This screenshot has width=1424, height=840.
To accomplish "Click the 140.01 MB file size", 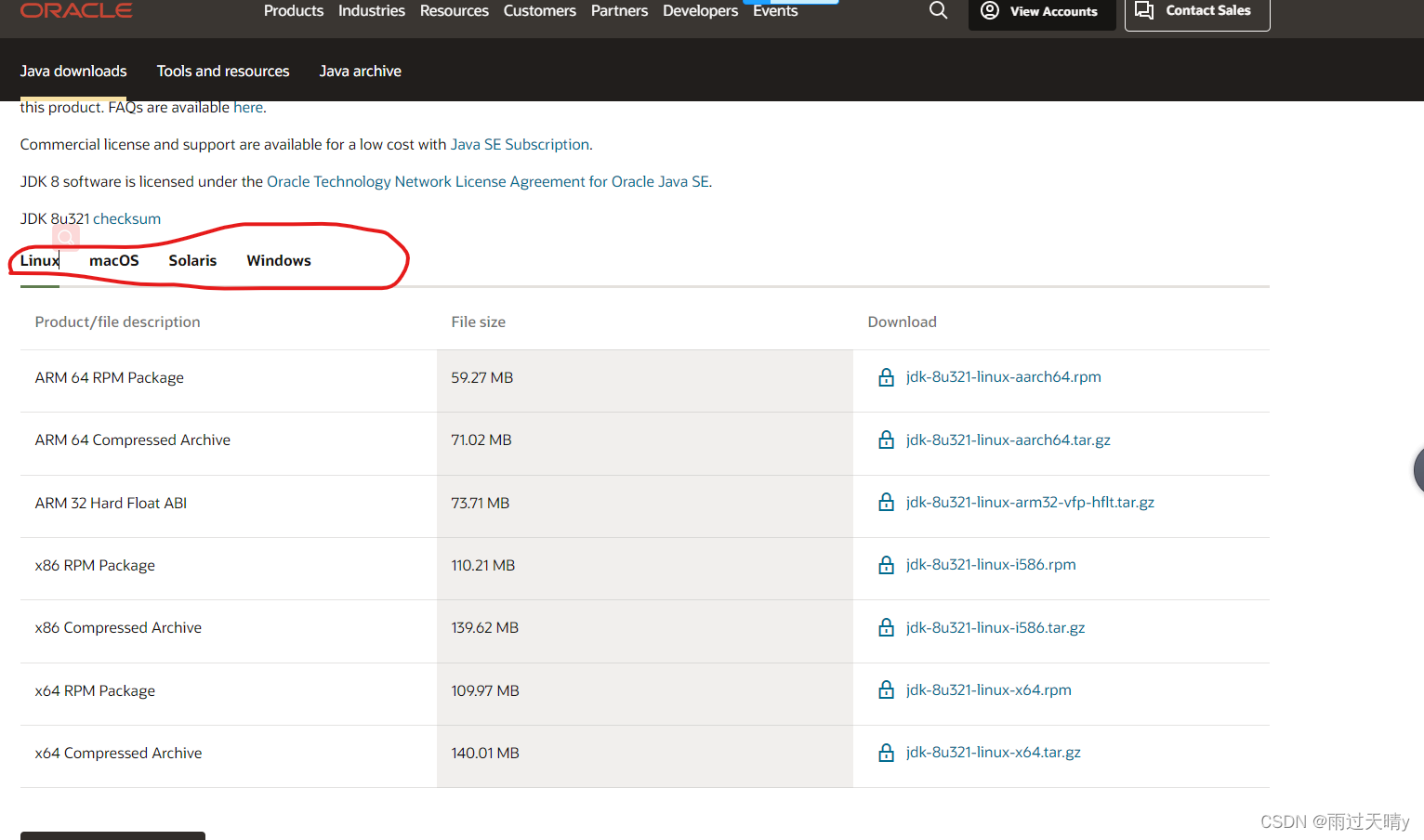I will (x=485, y=753).
